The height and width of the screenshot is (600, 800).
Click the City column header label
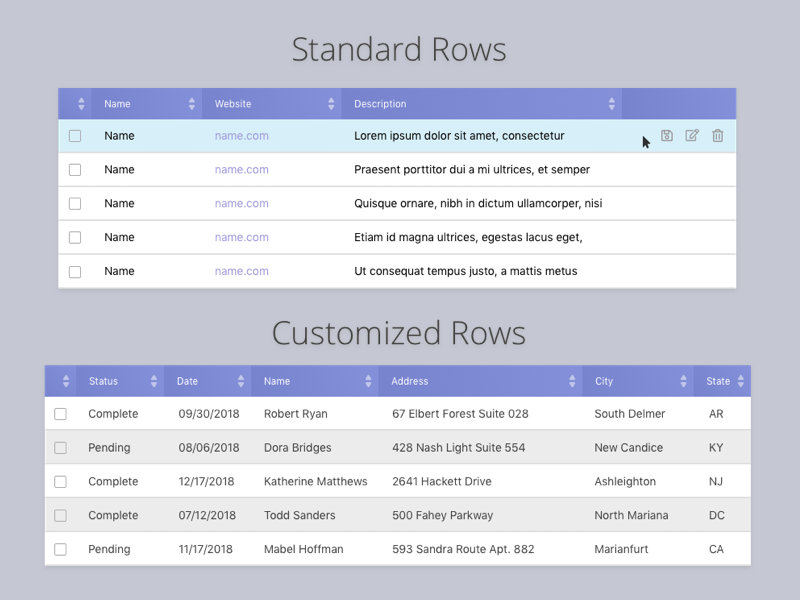[604, 381]
